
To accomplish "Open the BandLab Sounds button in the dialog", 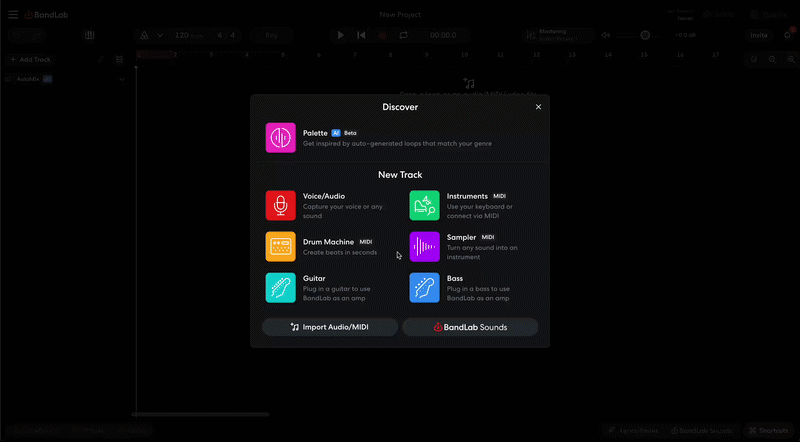I will tap(470, 327).
